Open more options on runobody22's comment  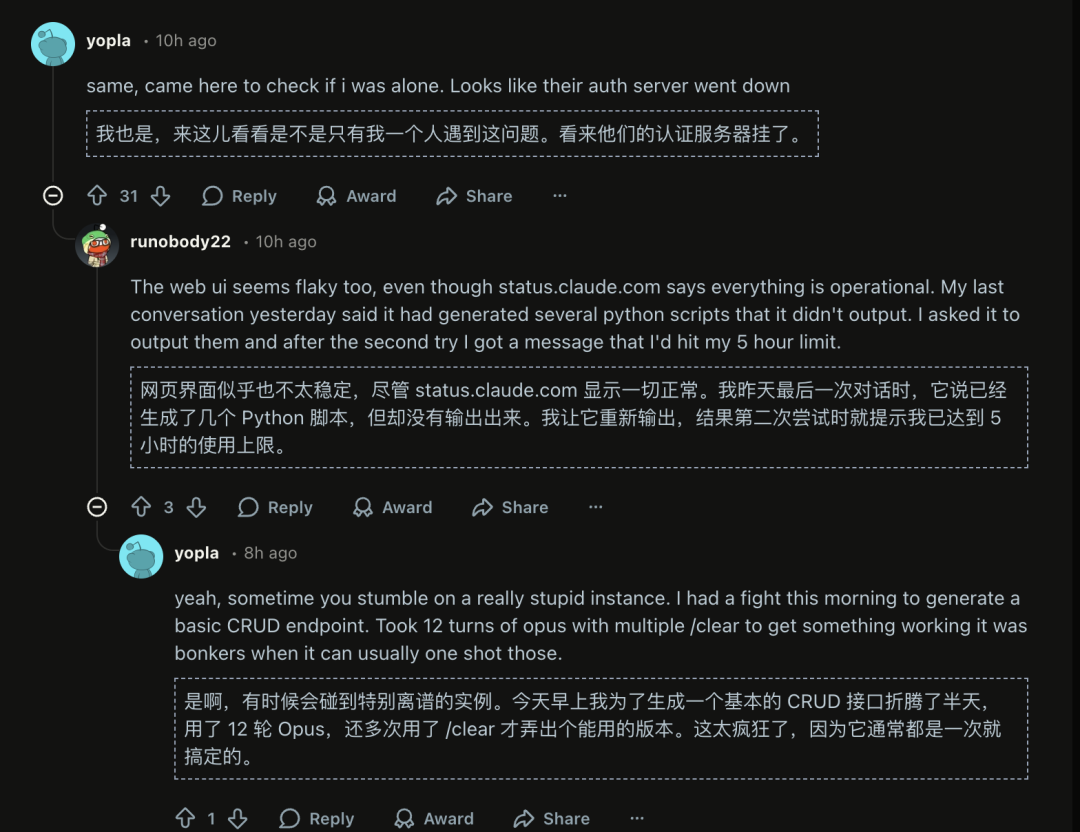pos(596,507)
